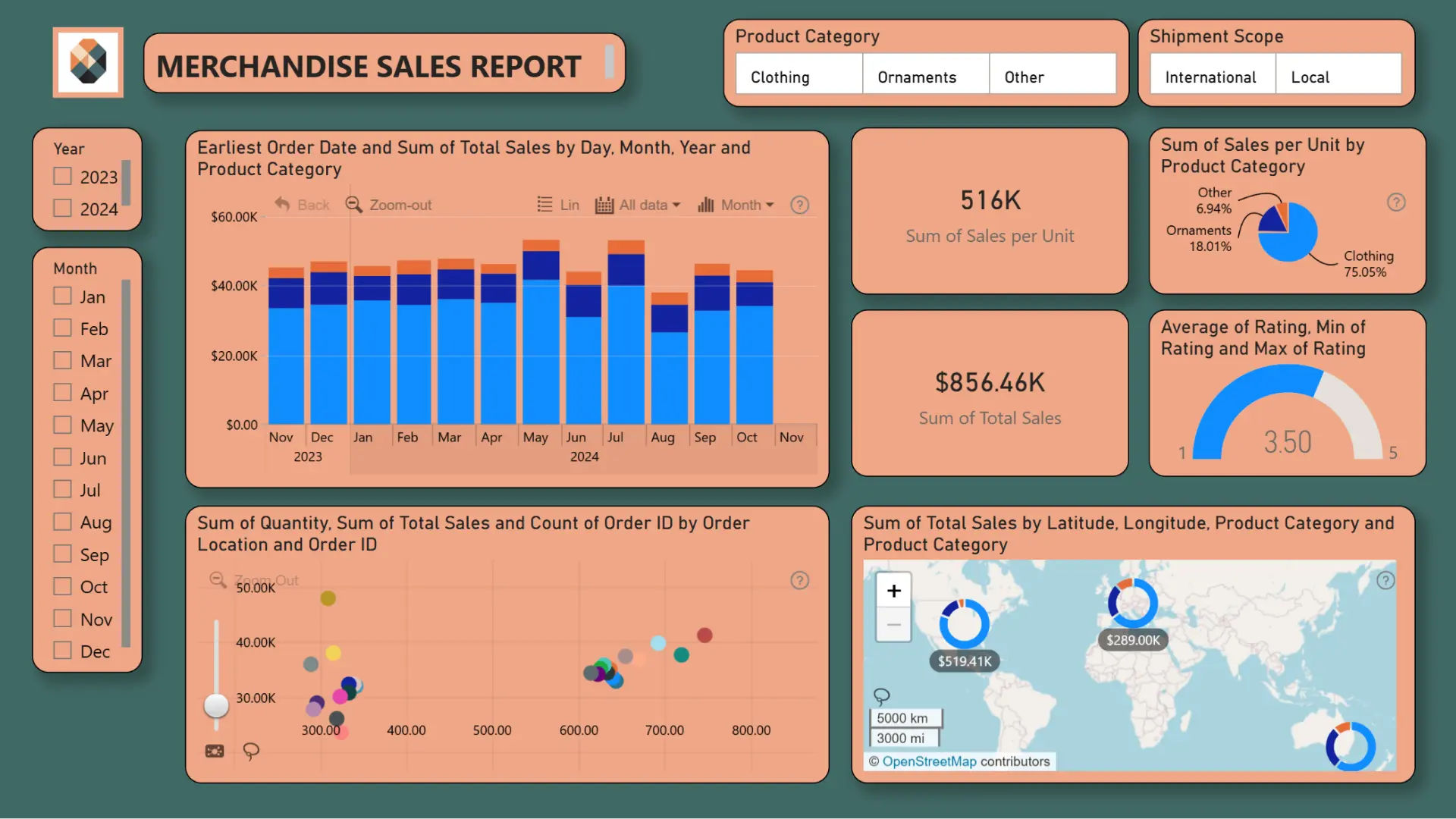Click the Ornaments slice of the pie chart
1456x819 pixels.
point(1273,221)
